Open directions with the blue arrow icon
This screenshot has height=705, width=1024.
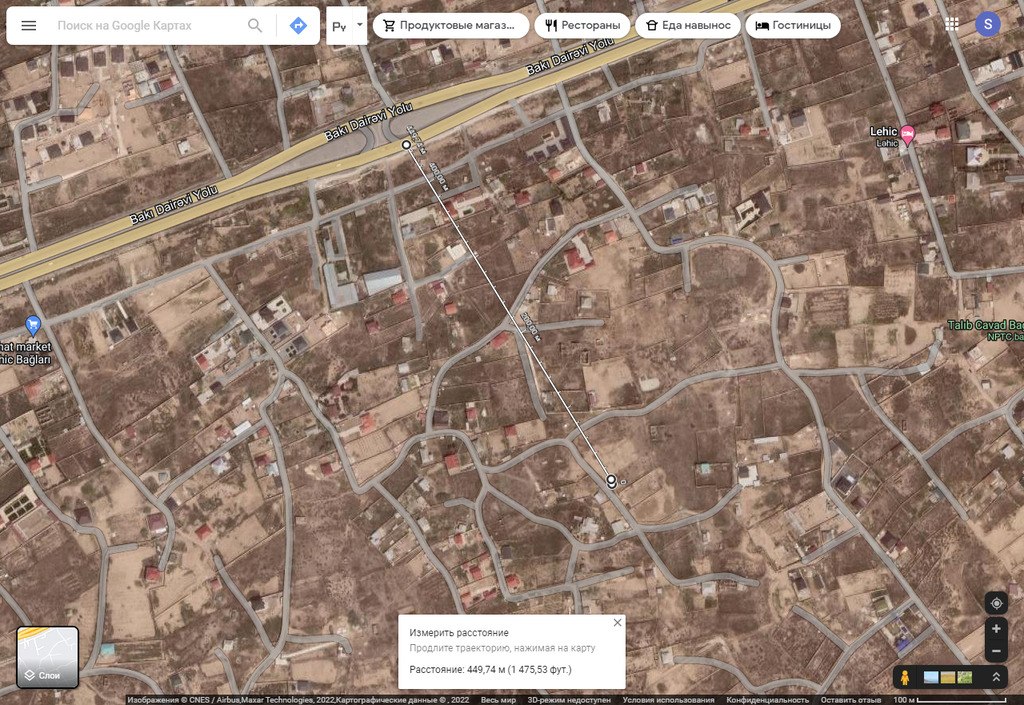coord(298,26)
